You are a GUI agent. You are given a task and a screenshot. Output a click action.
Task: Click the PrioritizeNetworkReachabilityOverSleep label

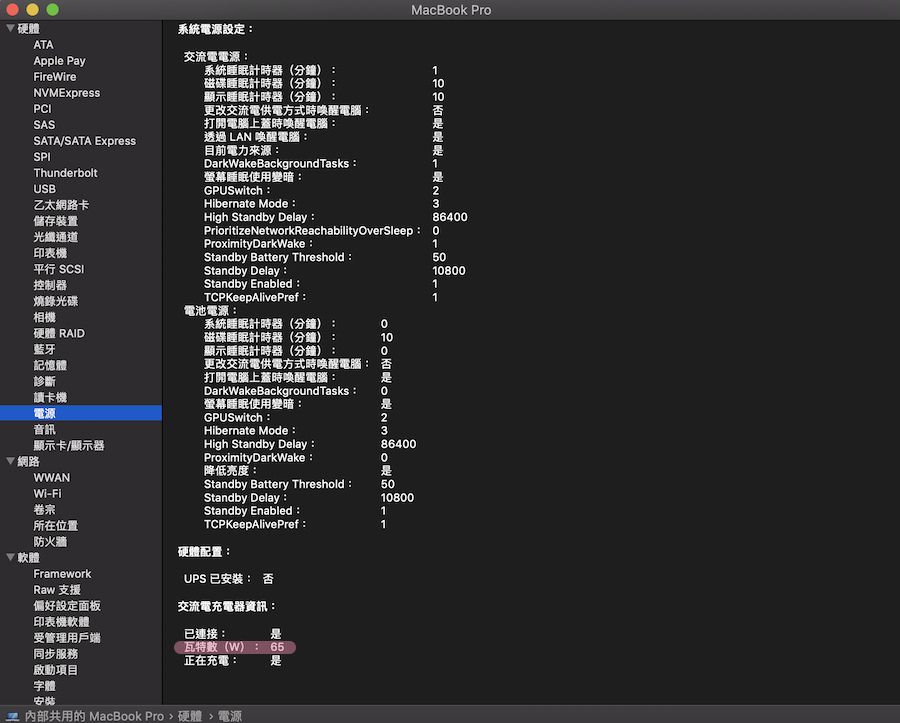[312, 231]
